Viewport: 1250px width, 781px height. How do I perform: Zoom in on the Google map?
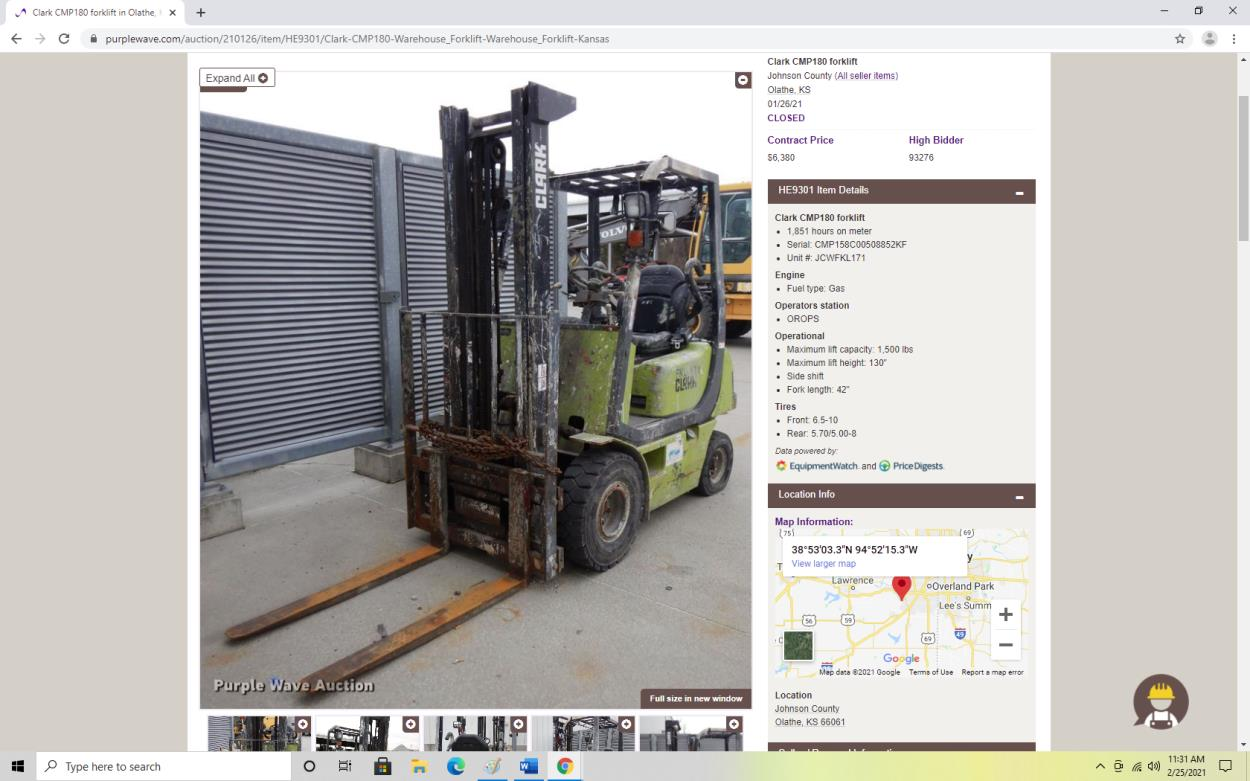(1005, 614)
